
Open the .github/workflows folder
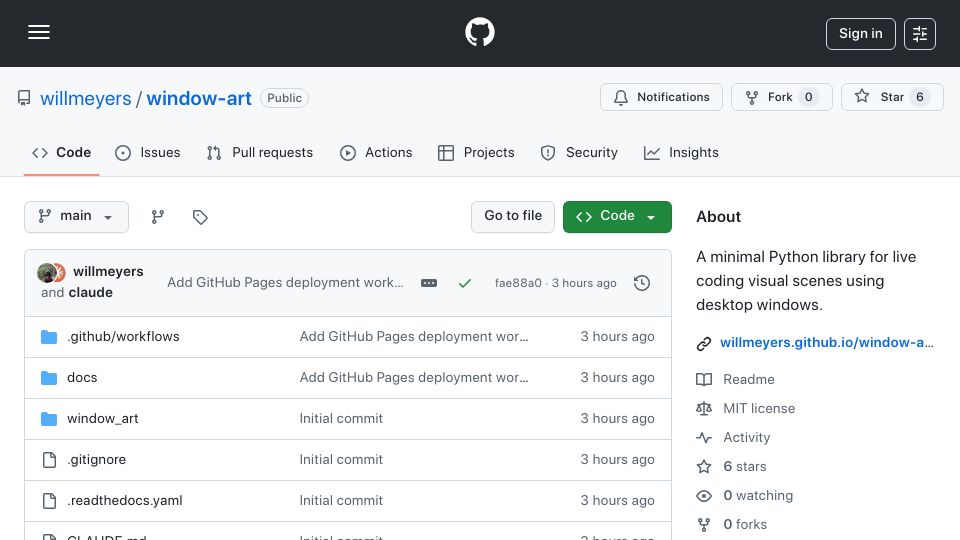(x=123, y=336)
